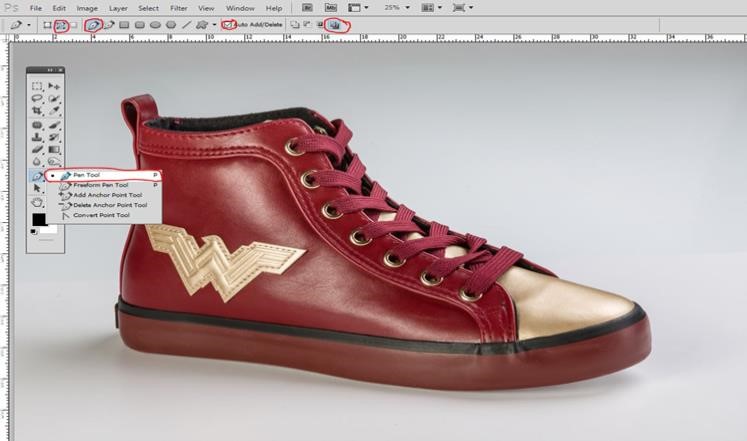Image resolution: width=747 pixels, height=441 pixels.
Task: Select Ellipse shape in options bar
Action: [x=155, y=25]
